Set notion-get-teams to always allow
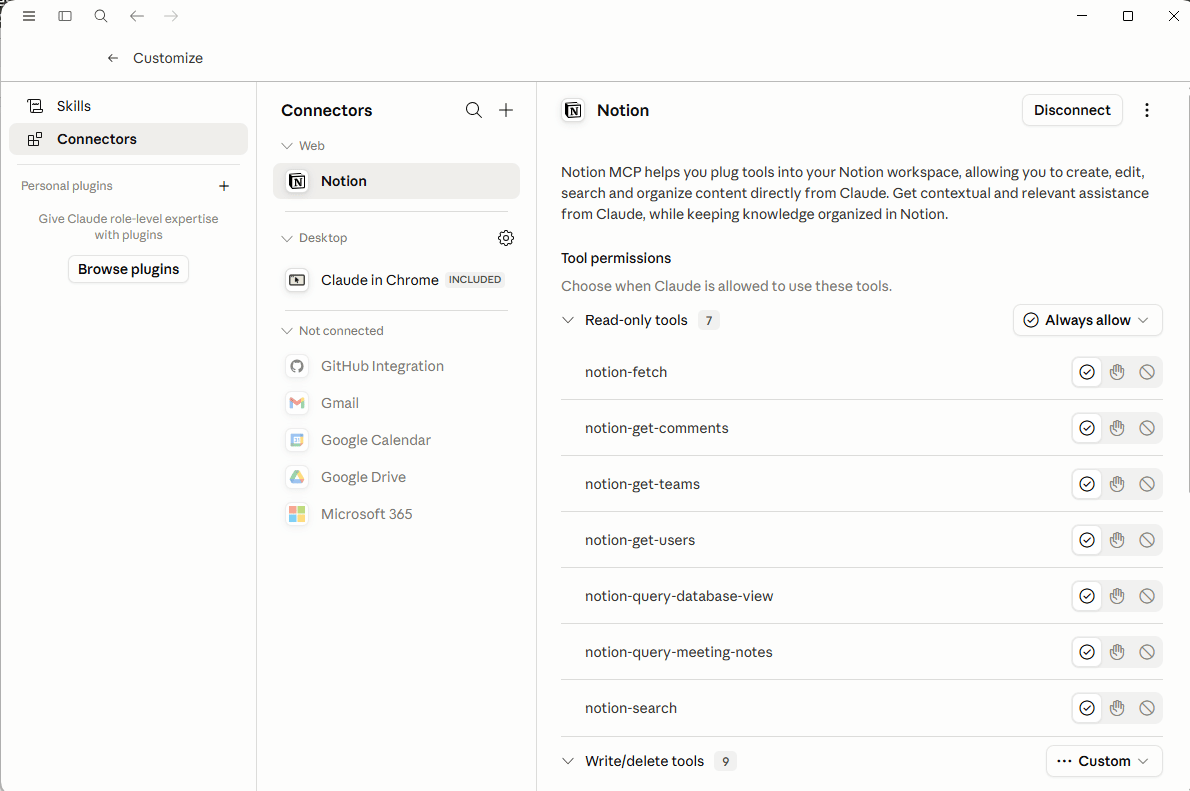 (x=1087, y=484)
